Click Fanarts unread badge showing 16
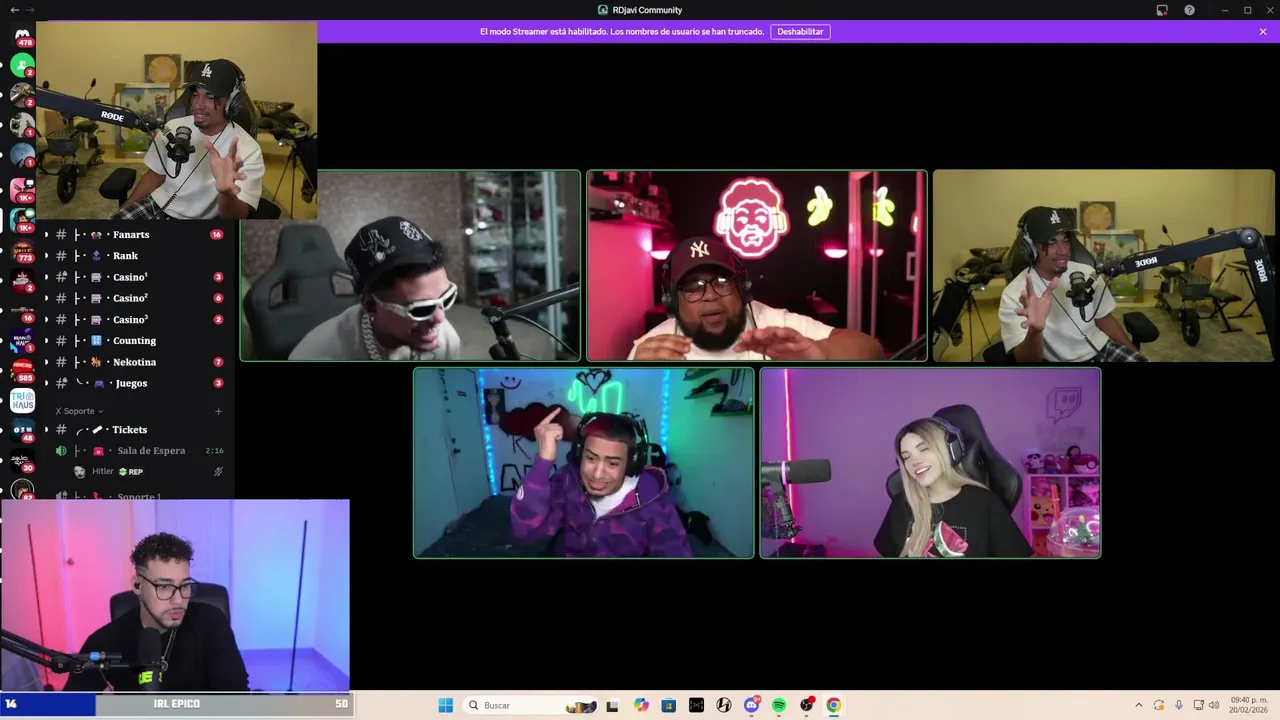Viewport: 1280px width, 720px height. pos(216,235)
